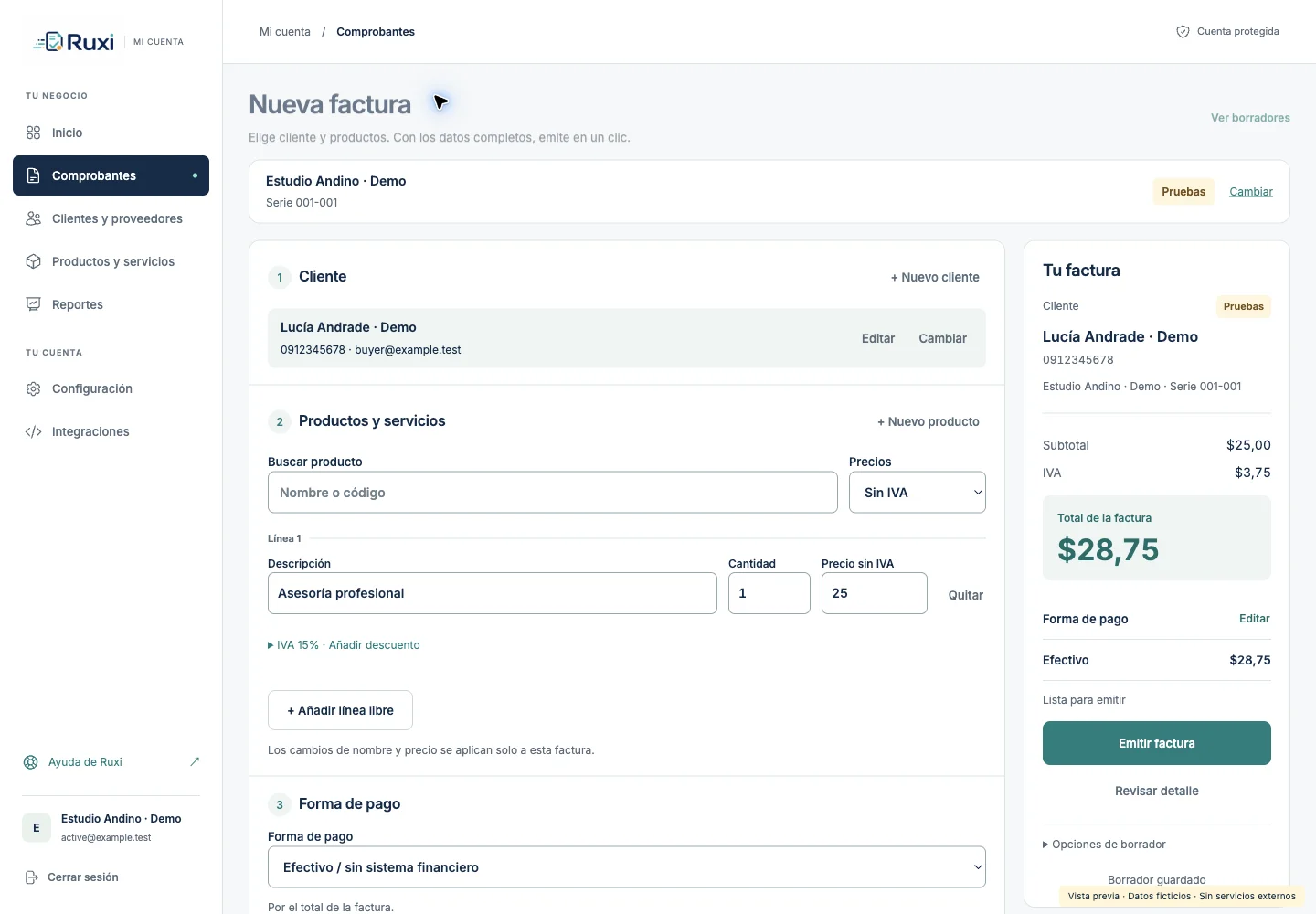Click the Lista para emitir status
The image size is (1316, 914).
1084,700
